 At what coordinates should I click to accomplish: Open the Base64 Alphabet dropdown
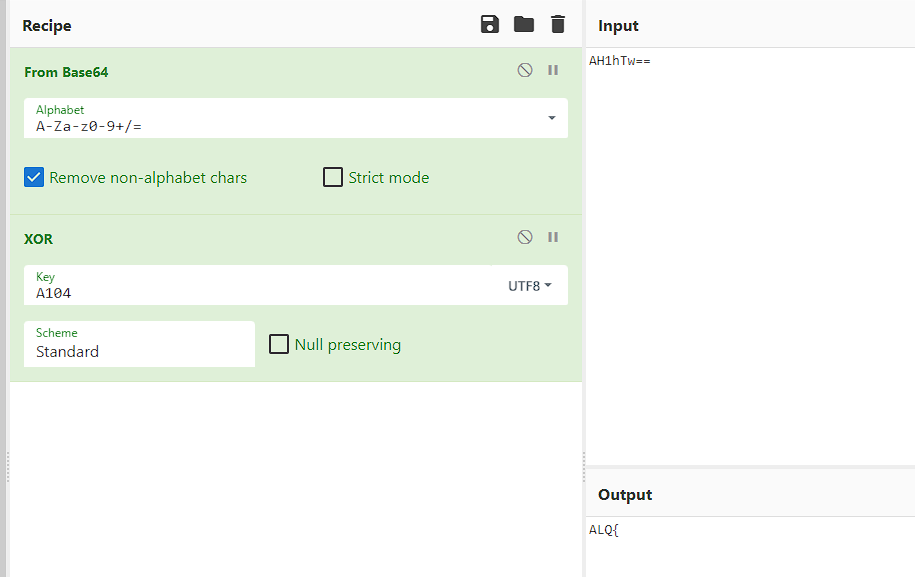(x=551, y=118)
